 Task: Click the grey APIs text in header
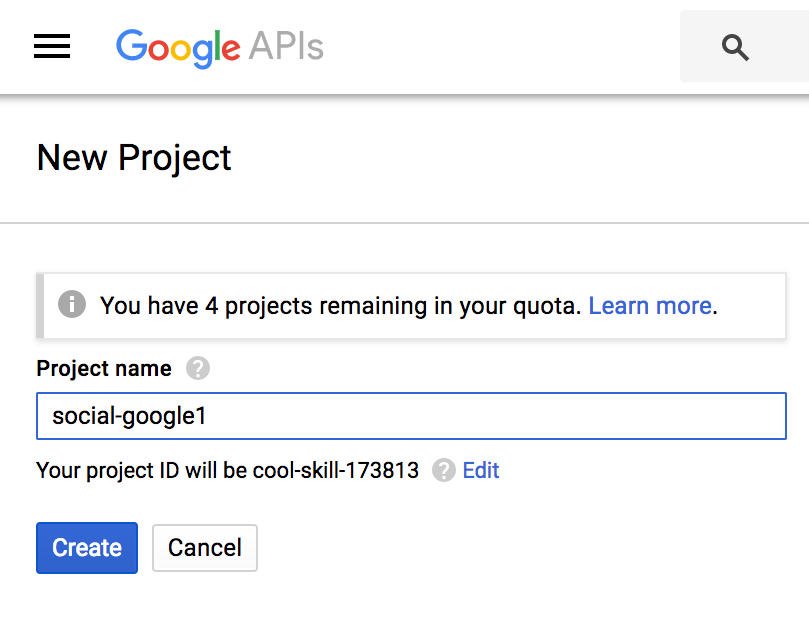(x=286, y=46)
